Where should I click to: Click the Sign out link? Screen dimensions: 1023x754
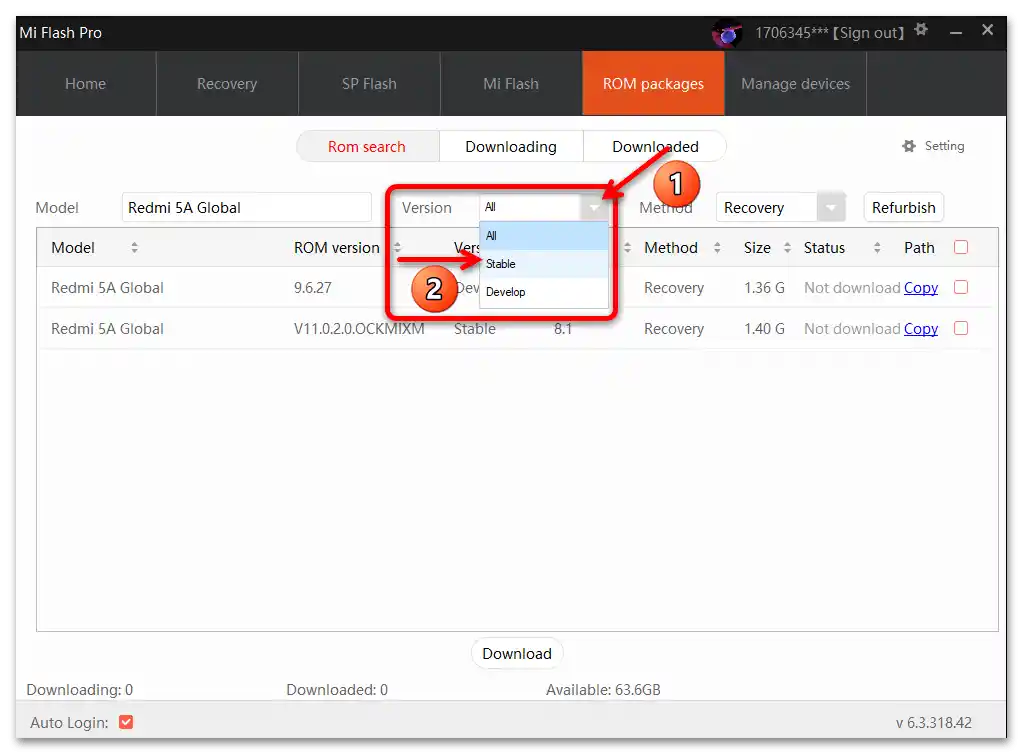click(869, 33)
